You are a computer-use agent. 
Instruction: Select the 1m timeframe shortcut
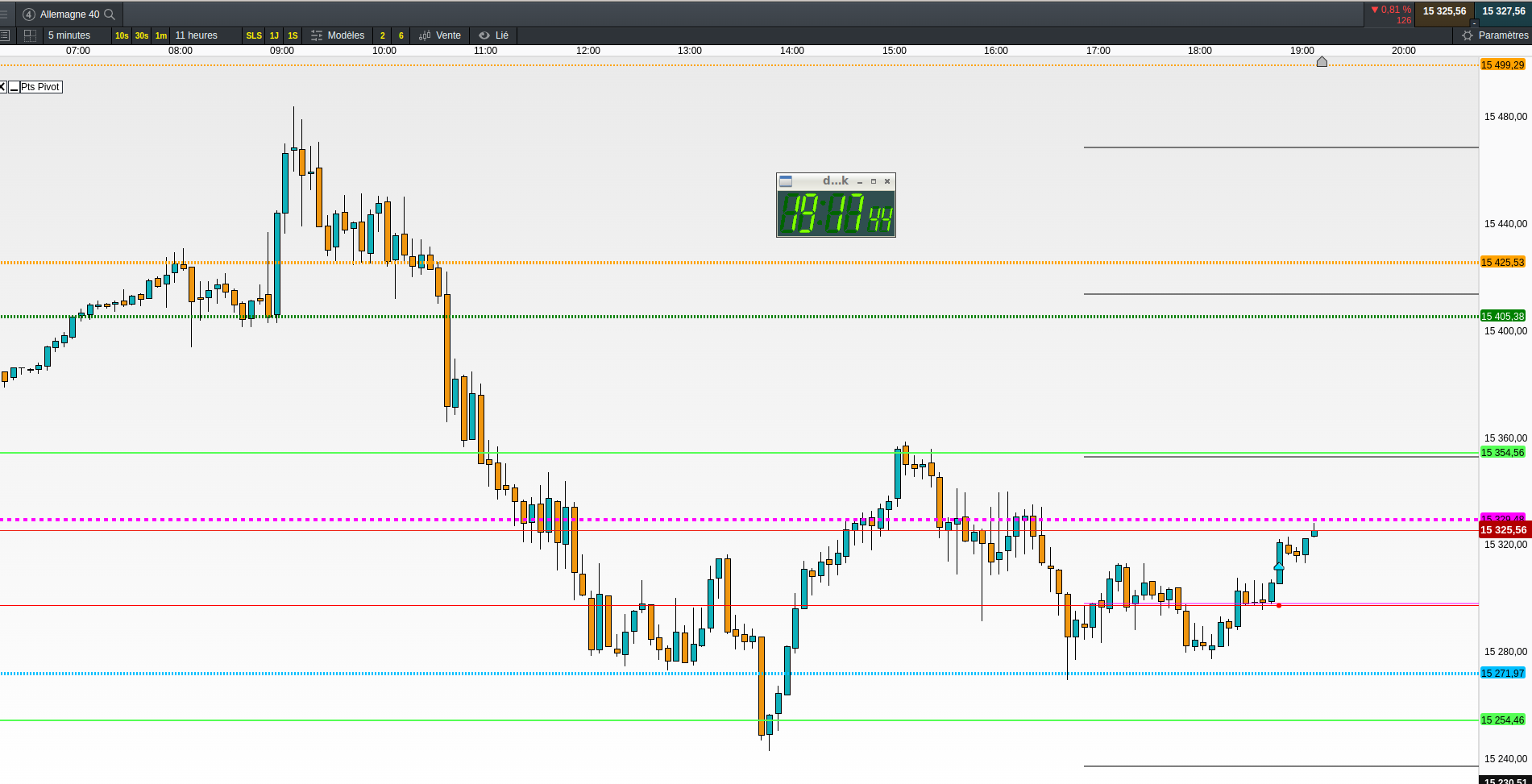(161, 35)
